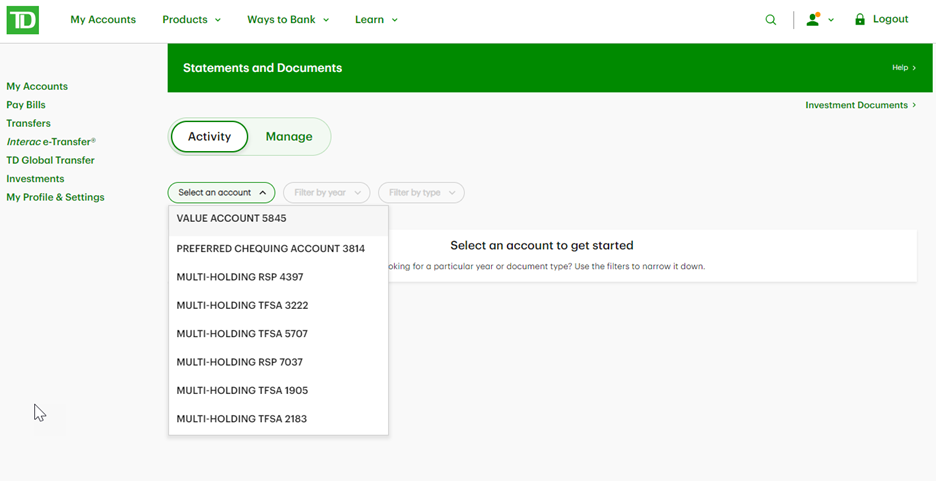The width and height of the screenshot is (936, 481).
Task: Click the Help link in banner
Action: pos(904,68)
